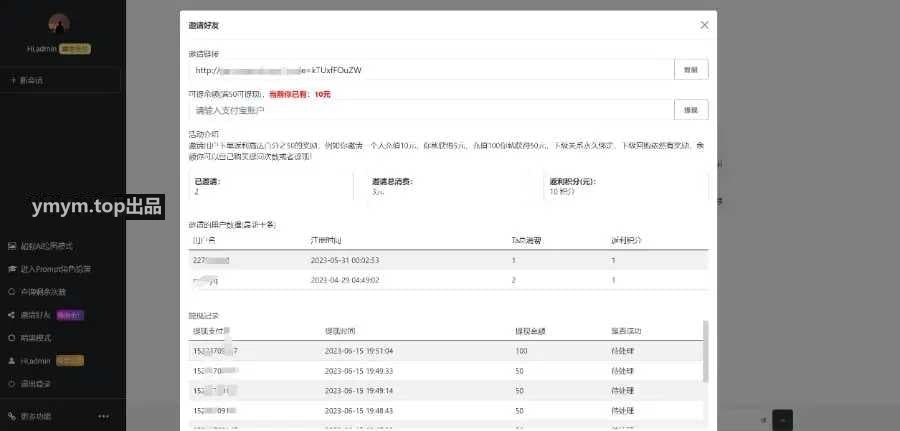Click the withdrawal record dated 2023-06-15 19:51:04
The image size is (900, 431).
(446, 351)
